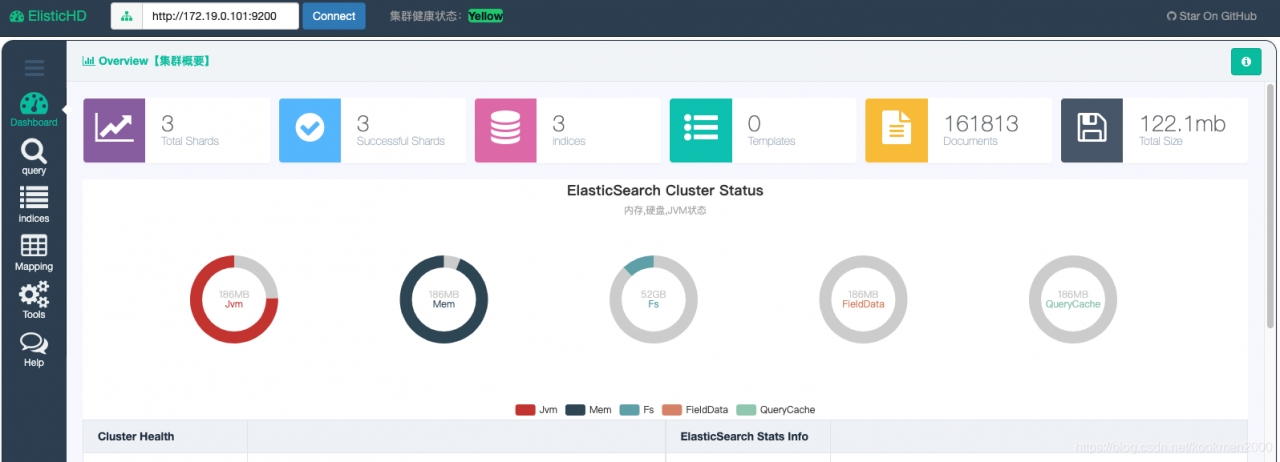Image resolution: width=1280 pixels, height=462 pixels.
Task: Open the query search page
Action: [34, 158]
